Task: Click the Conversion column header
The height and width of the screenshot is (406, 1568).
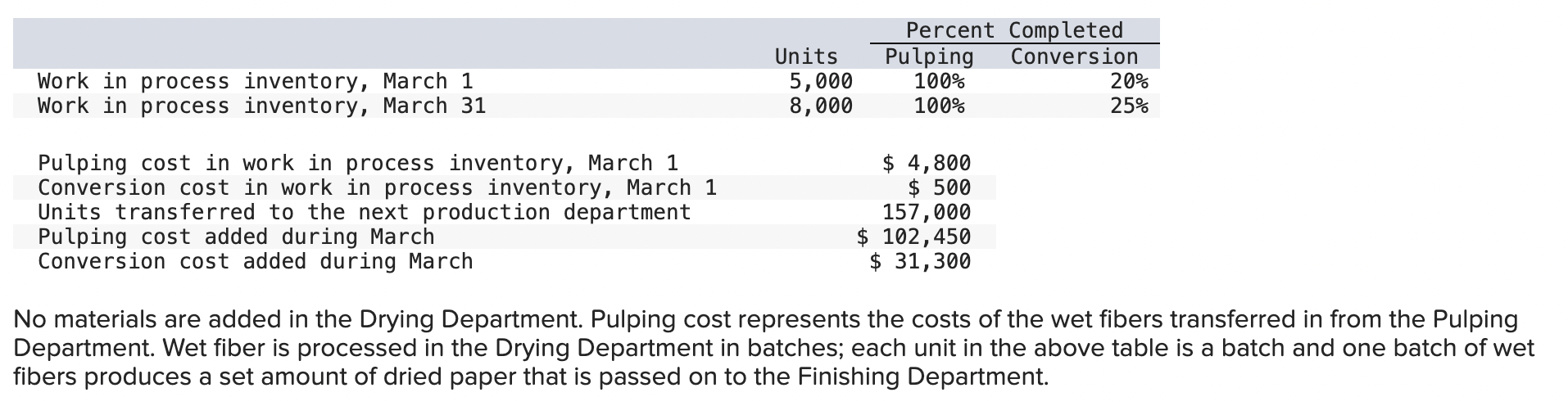Action: coord(1074,56)
